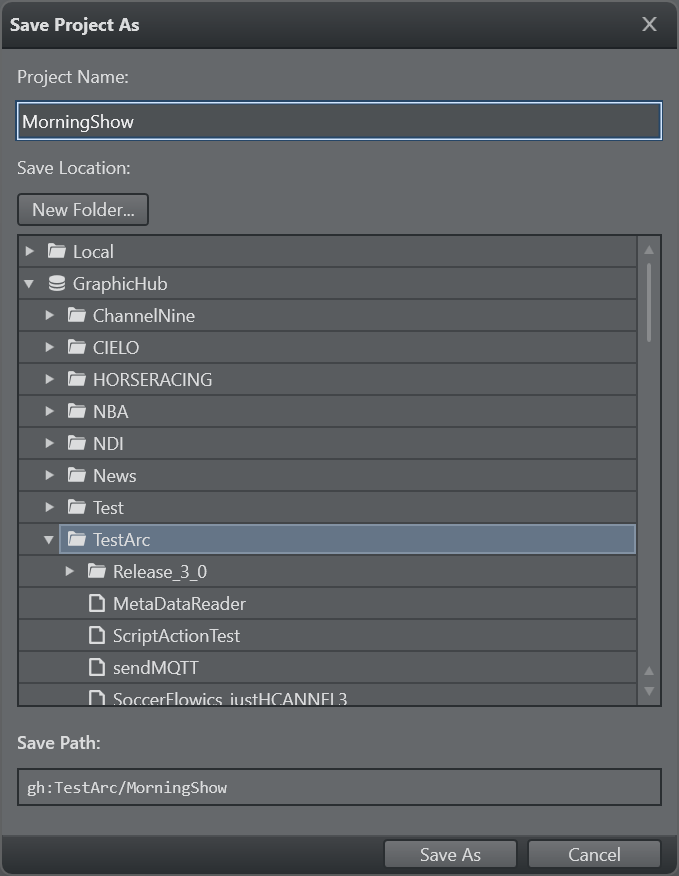Image resolution: width=679 pixels, height=876 pixels.
Task: Click the MetaDataReader file icon
Action: [97, 604]
